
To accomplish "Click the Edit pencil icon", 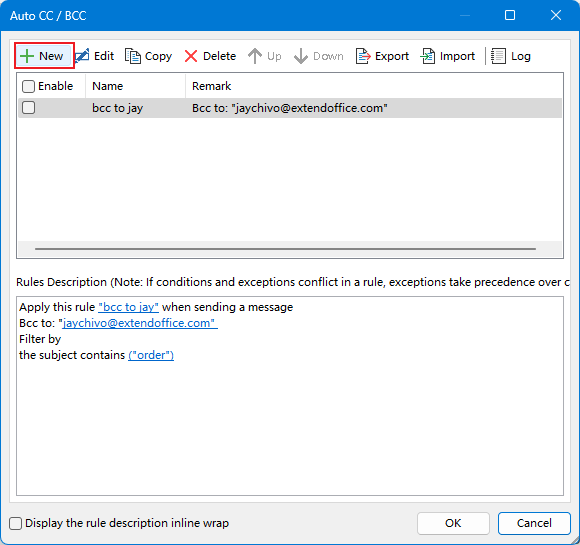I will 82,56.
